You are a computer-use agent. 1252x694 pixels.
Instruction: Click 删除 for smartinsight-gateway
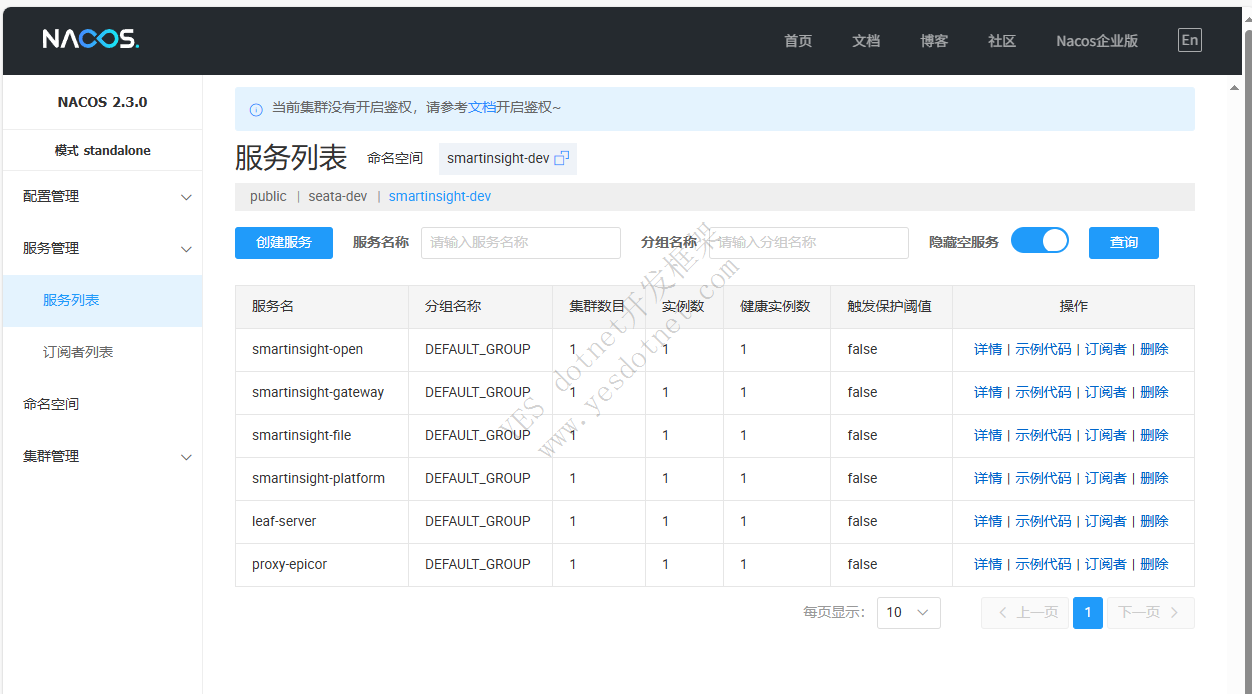[1154, 393]
